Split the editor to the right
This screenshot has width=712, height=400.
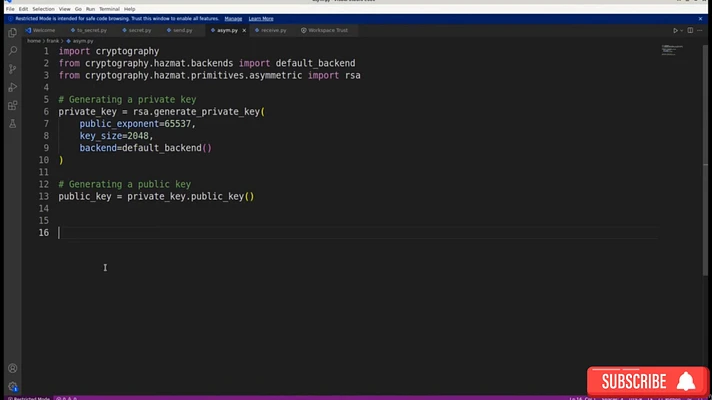click(x=690, y=30)
